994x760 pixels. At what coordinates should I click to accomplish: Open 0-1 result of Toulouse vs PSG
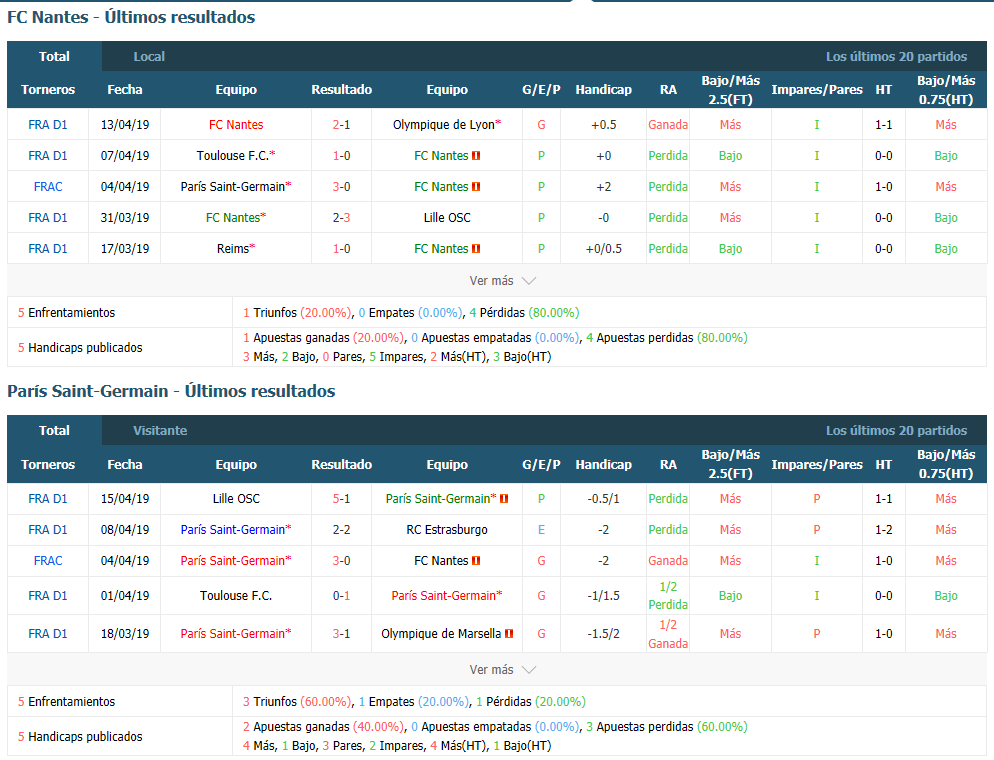tap(341, 596)
